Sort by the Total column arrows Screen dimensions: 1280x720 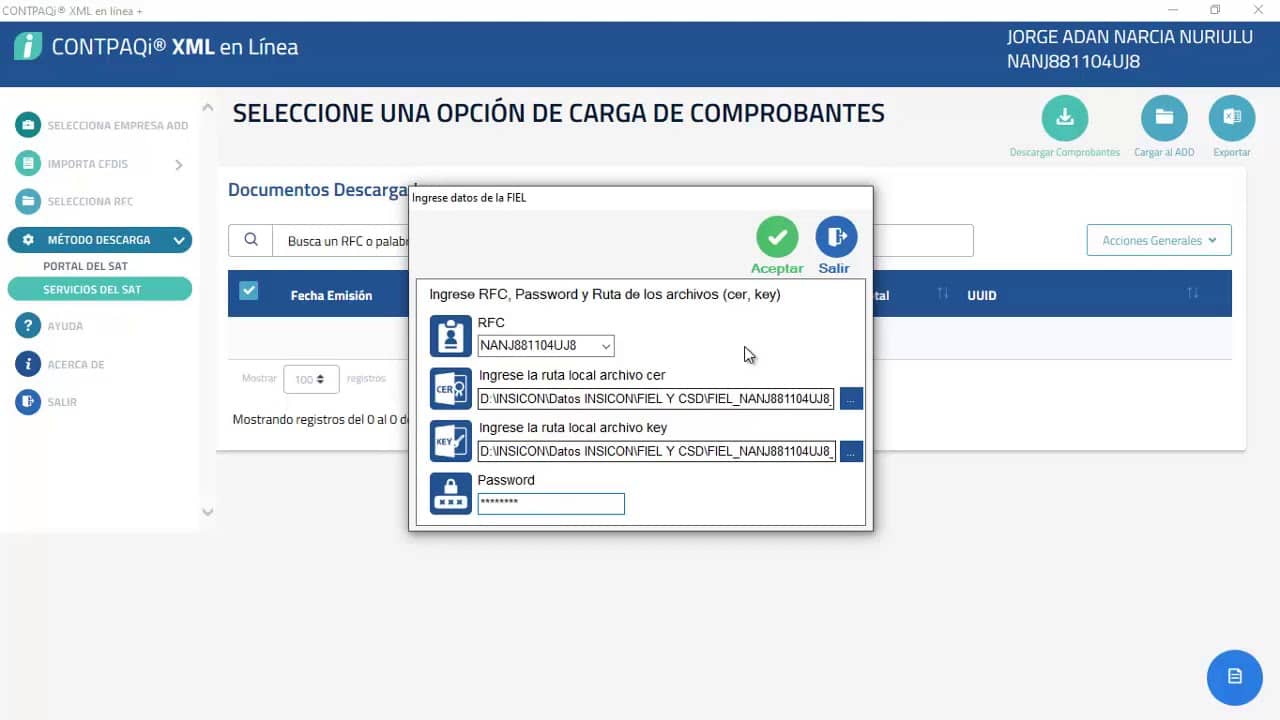(x=943, y=293)
